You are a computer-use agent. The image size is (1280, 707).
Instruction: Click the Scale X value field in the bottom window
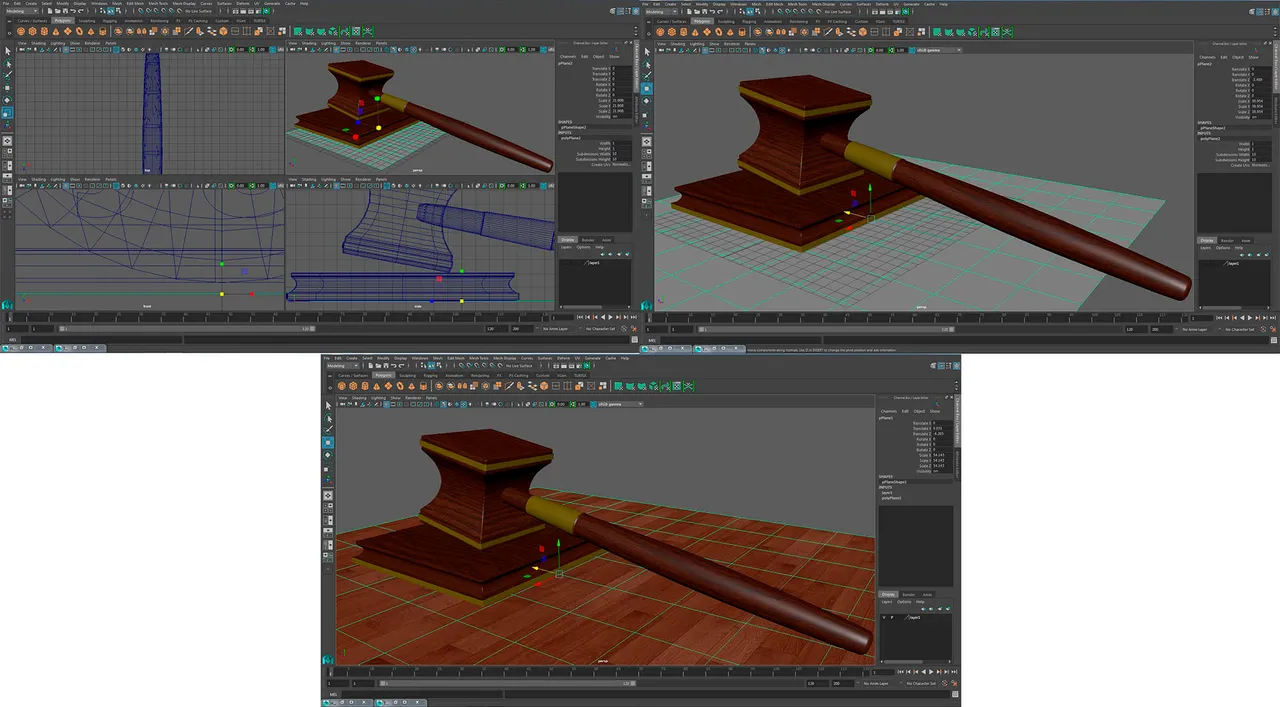pyautogui.click(x=942, y=455)
